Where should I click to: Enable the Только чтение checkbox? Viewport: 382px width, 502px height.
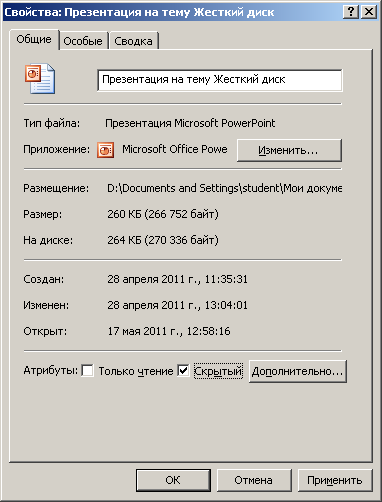pos(87,371)
